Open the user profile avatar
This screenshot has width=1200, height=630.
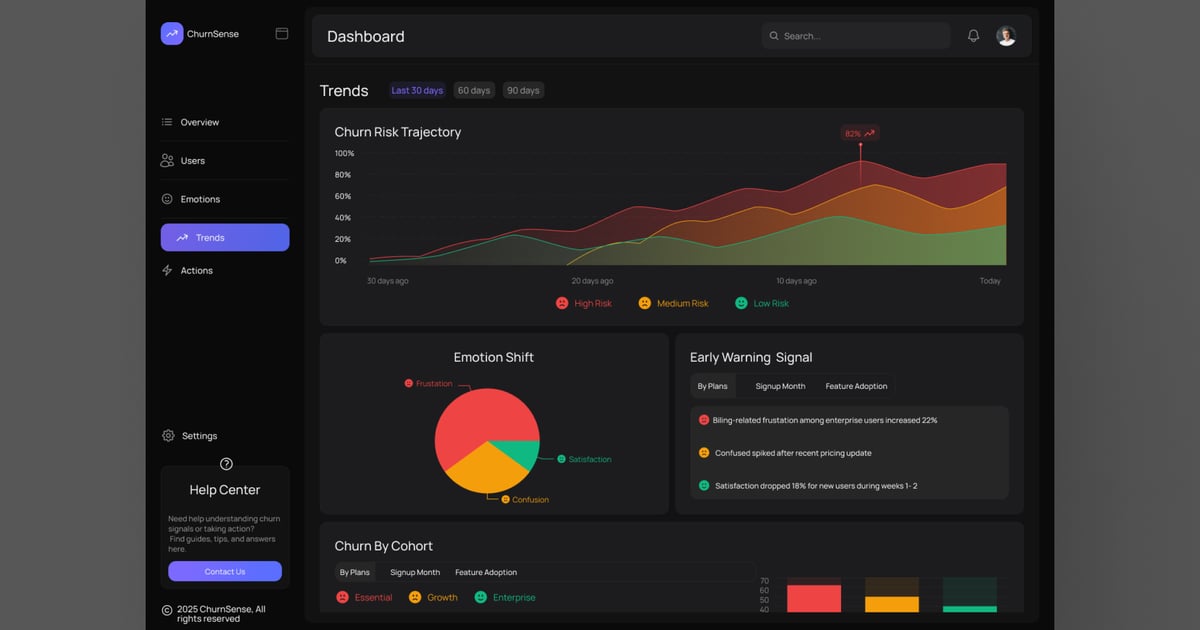[x=1006, y=36]
